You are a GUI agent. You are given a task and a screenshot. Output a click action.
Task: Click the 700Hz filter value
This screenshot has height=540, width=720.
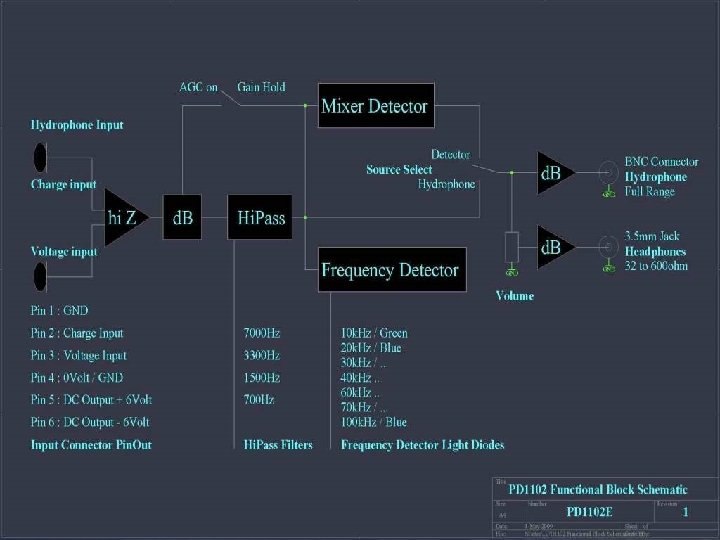(259, 399)
